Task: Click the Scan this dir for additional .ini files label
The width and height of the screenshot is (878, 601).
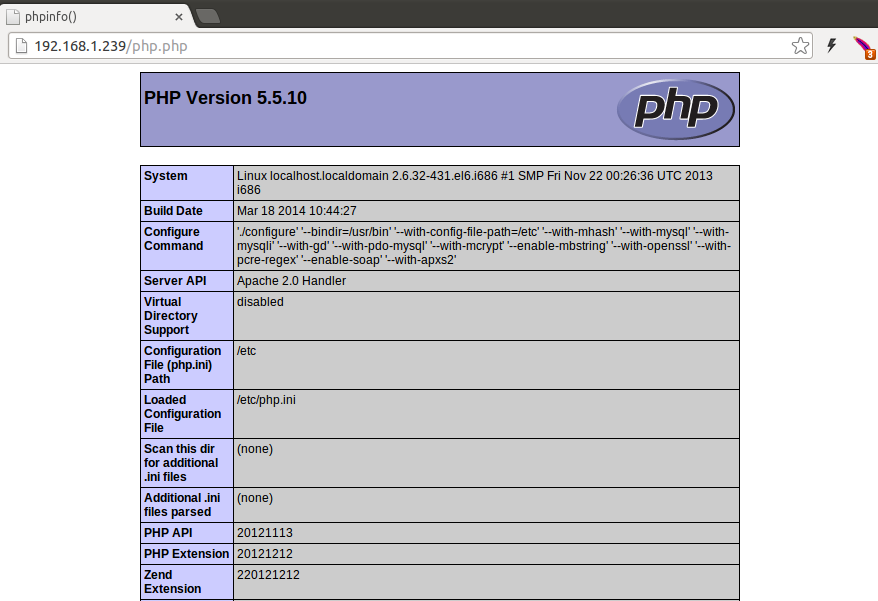Action: point(181,463)
